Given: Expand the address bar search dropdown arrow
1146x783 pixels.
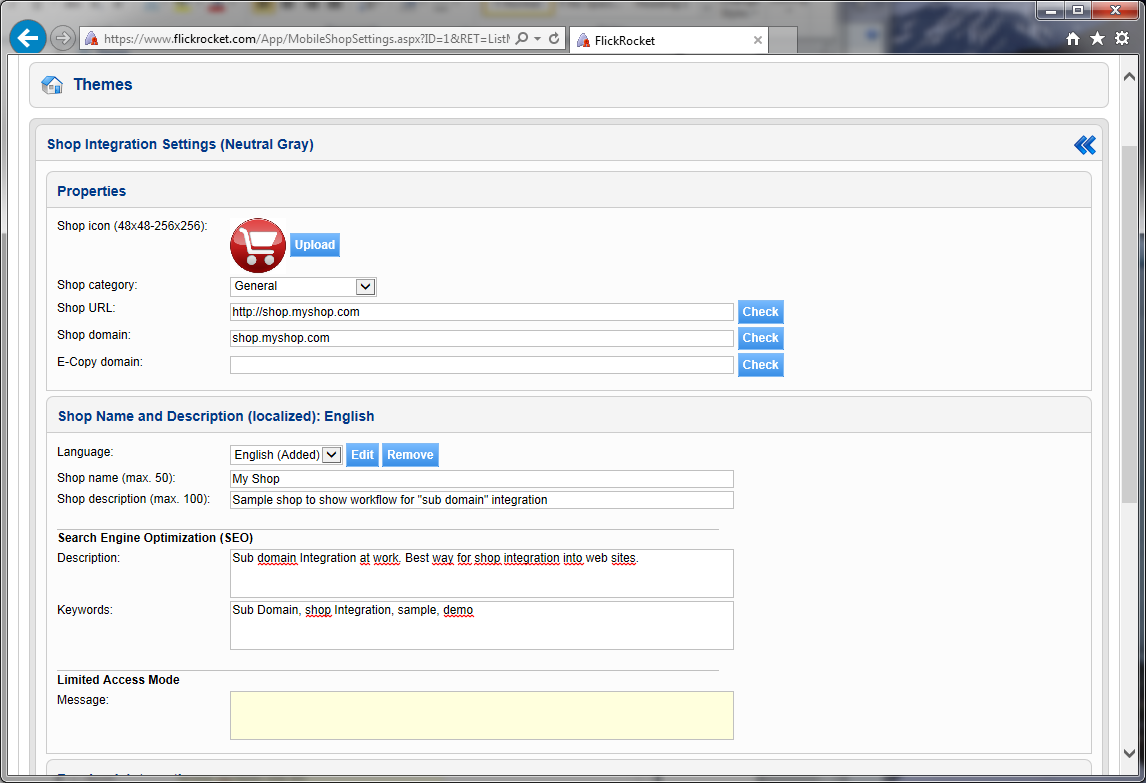Looking at the screenshot, I should [x=537, y=39].
